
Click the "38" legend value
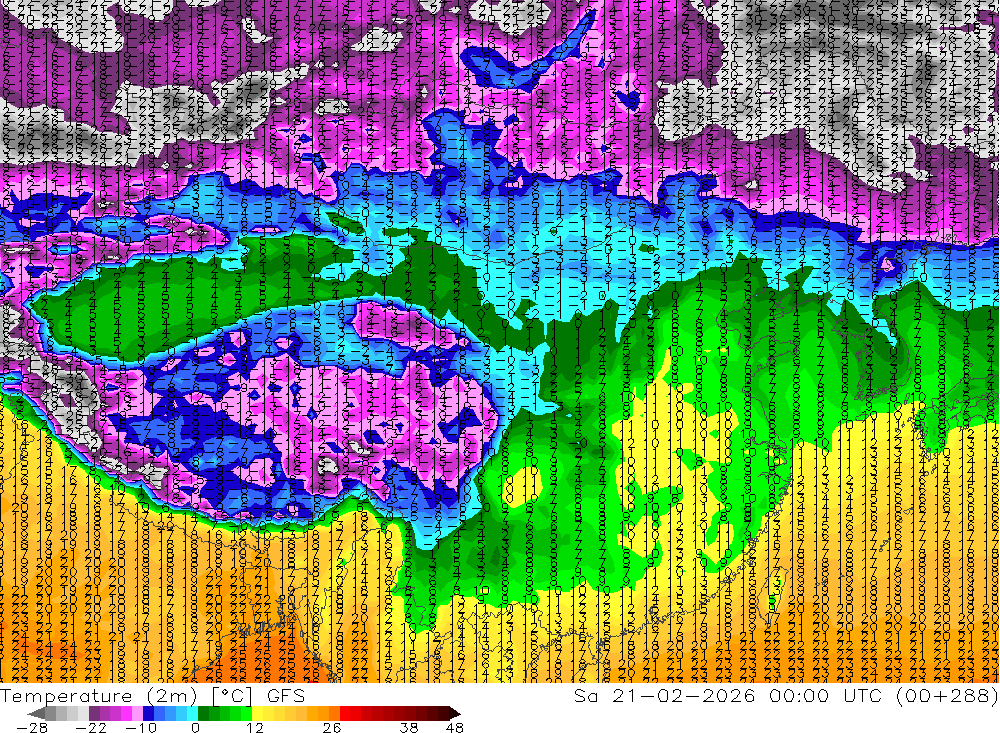click(x=409, y=727)
